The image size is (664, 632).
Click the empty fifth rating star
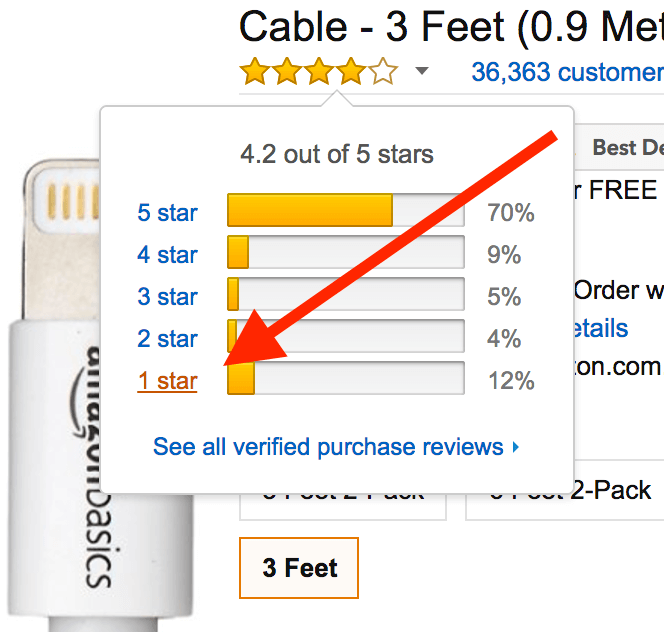coord(383,71)
